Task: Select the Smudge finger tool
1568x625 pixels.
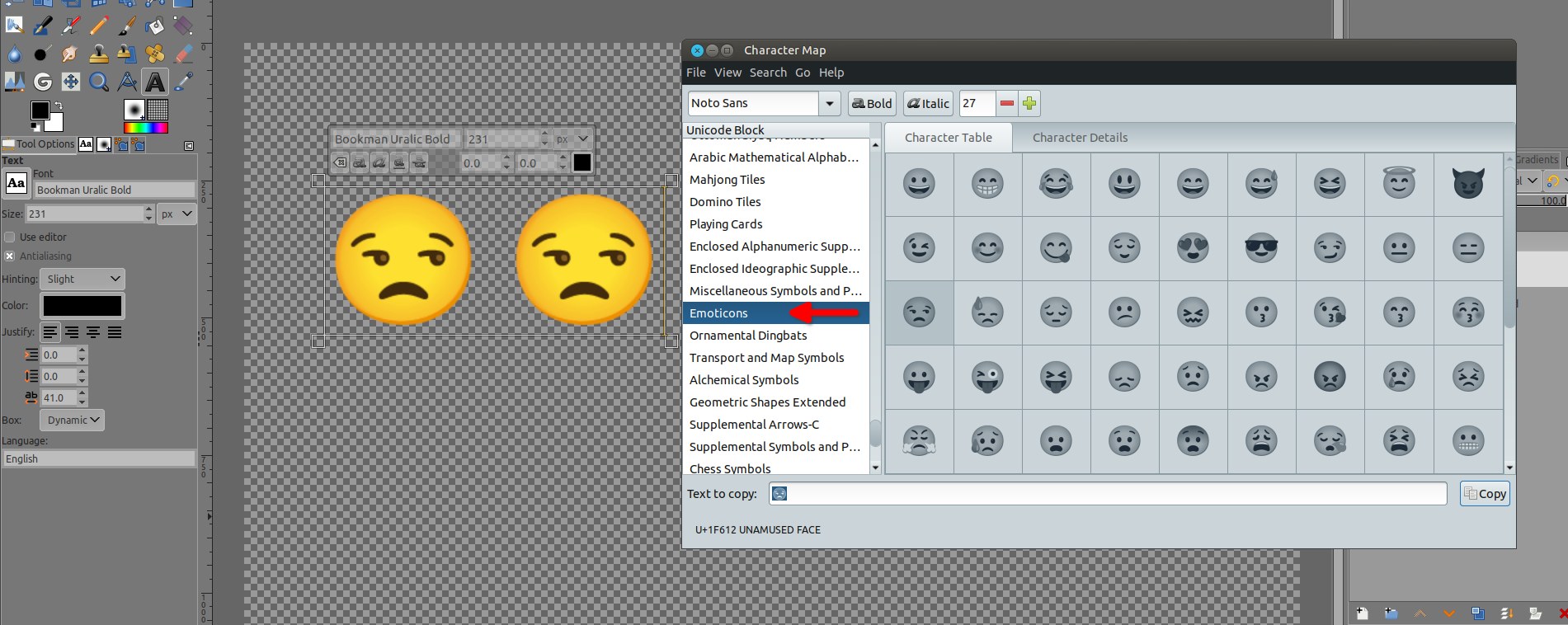Action: 70,54
